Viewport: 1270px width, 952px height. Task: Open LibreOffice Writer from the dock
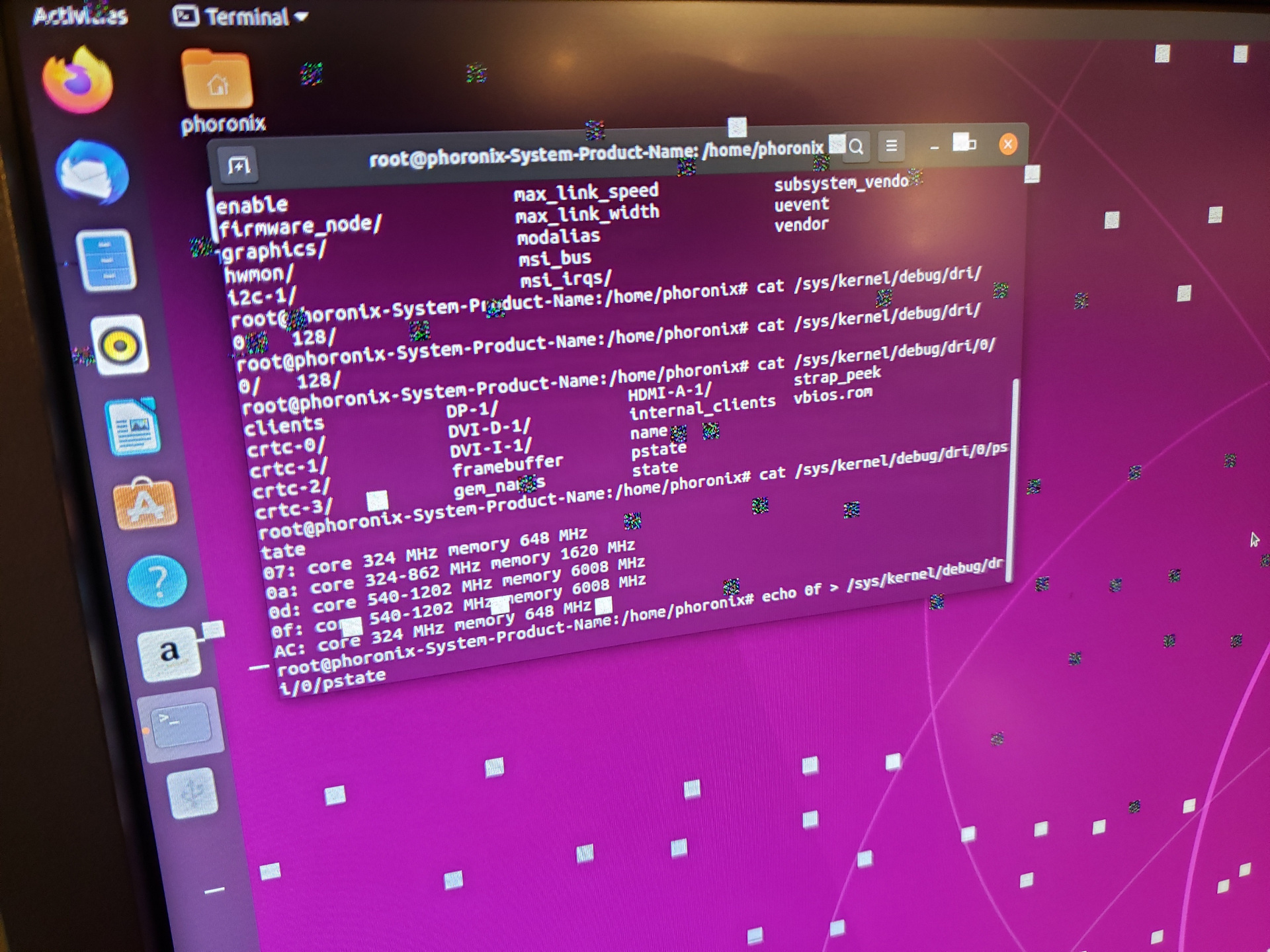click(132, 426)
